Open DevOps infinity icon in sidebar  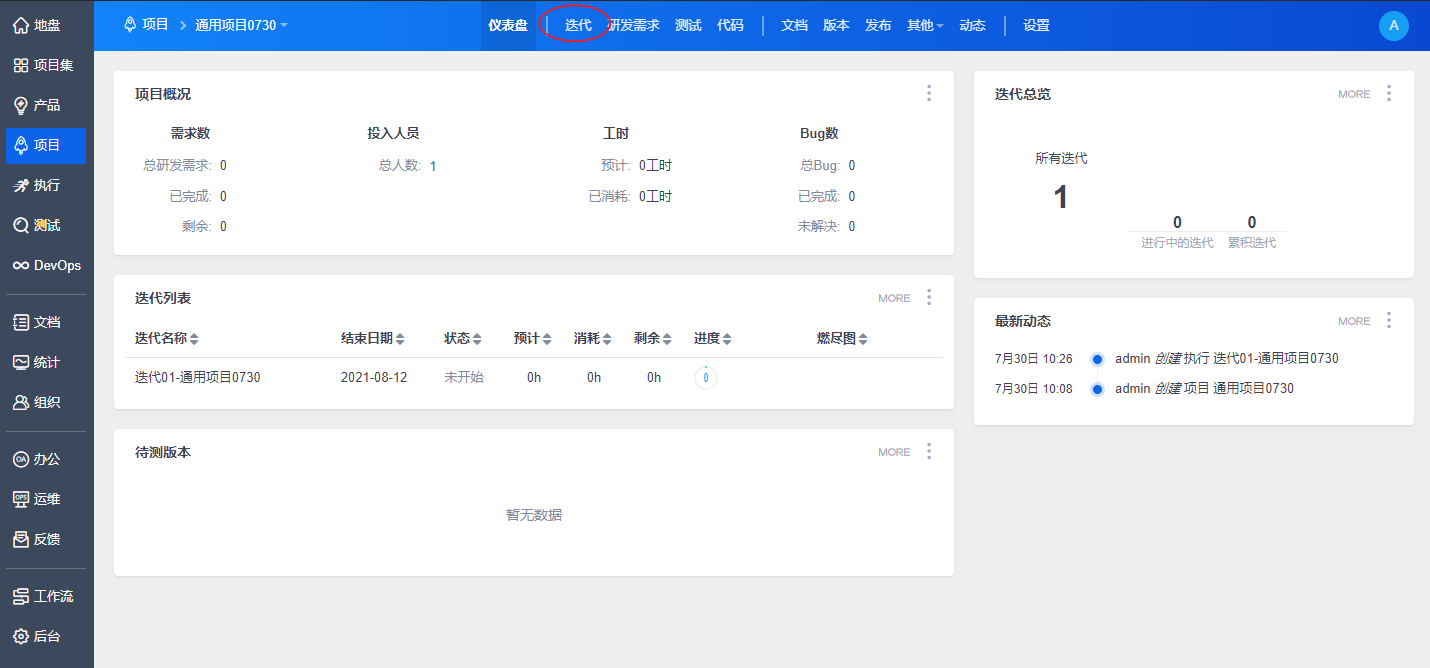pos(20,266)
